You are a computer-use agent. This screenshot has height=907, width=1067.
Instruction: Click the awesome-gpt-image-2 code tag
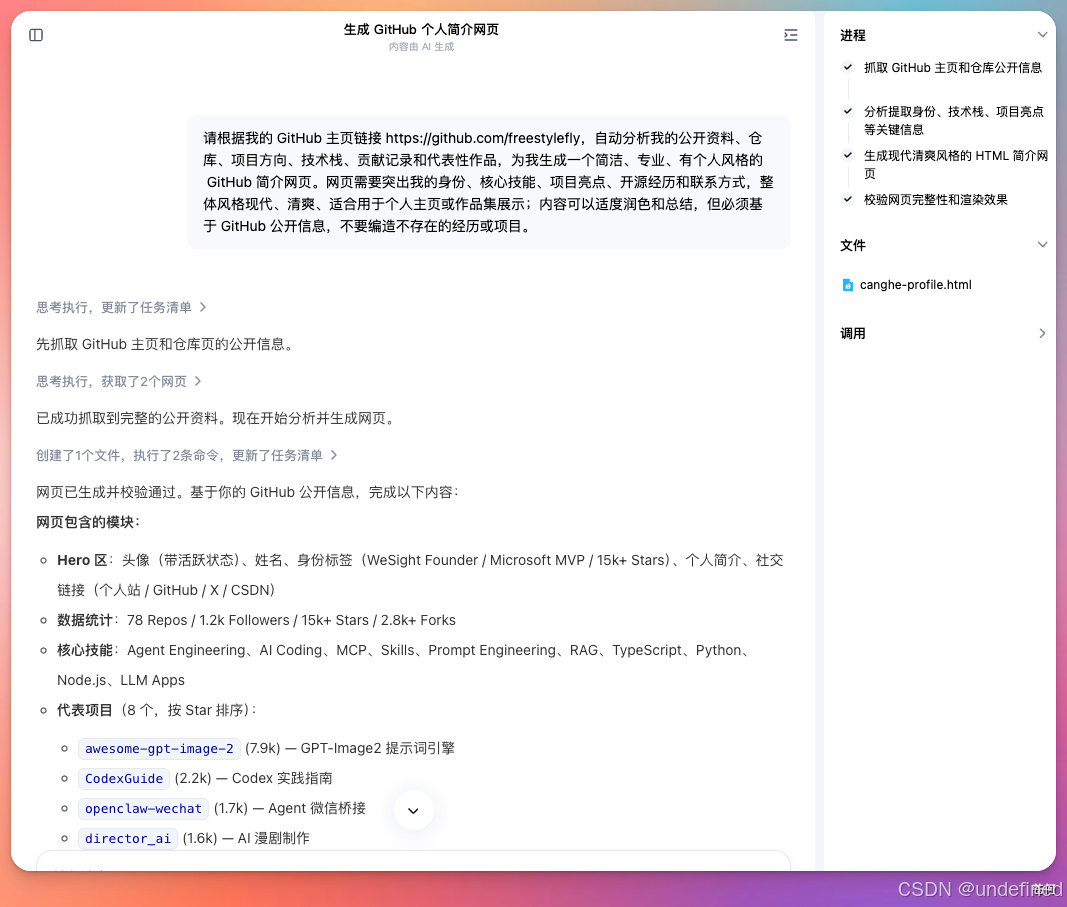159,748
